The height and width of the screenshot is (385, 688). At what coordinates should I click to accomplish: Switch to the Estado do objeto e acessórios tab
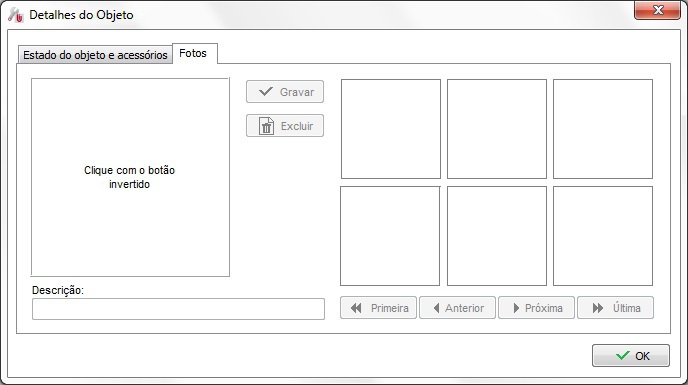[95, 55]
